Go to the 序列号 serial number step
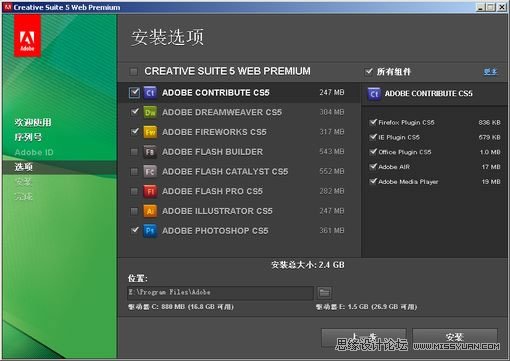This screenshot has width=510, height=361. coord(28,137)
